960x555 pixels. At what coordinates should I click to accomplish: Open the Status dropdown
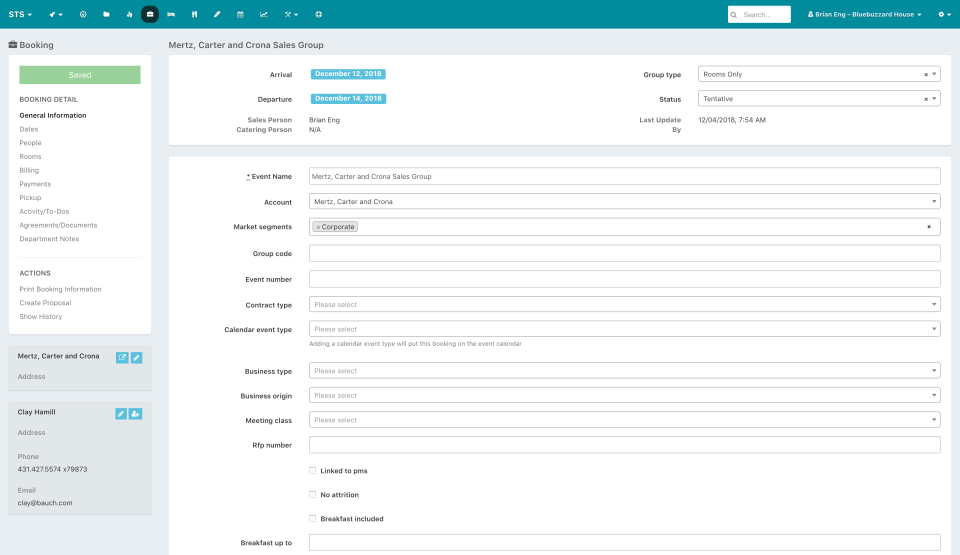(819, 99)
